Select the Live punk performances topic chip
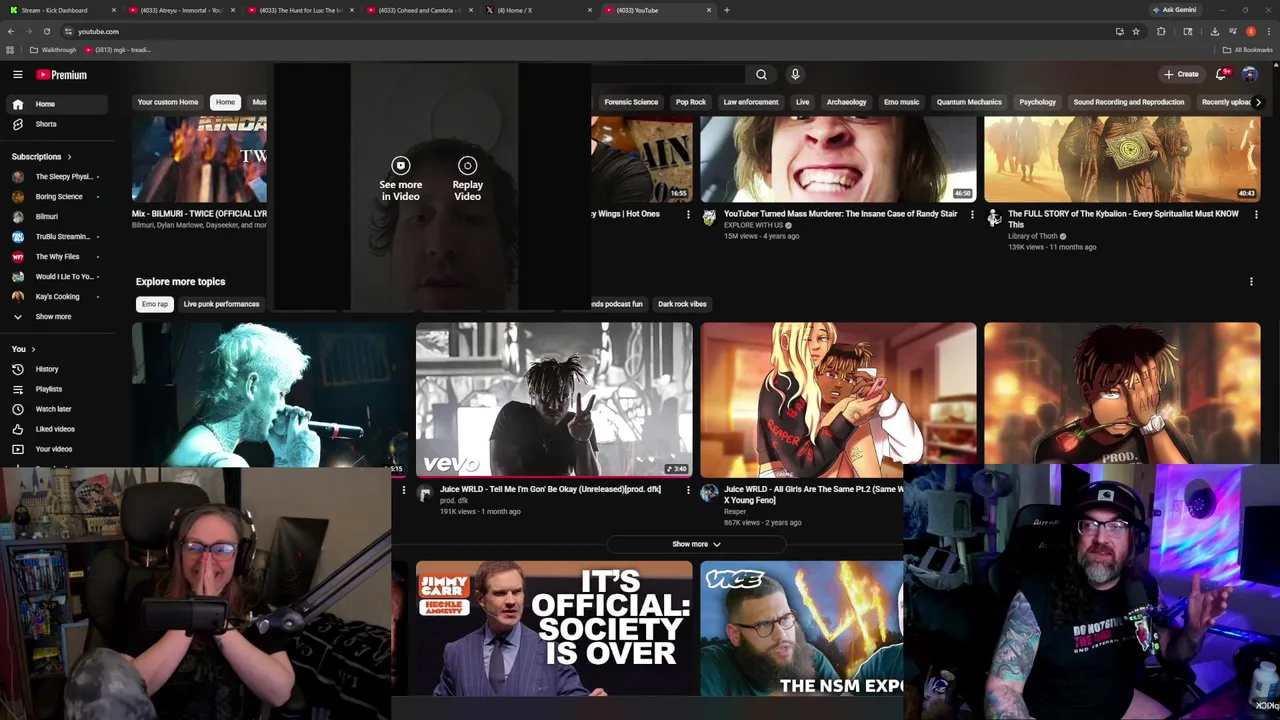This screenshot has height=720, width=1280. point(221,304)
